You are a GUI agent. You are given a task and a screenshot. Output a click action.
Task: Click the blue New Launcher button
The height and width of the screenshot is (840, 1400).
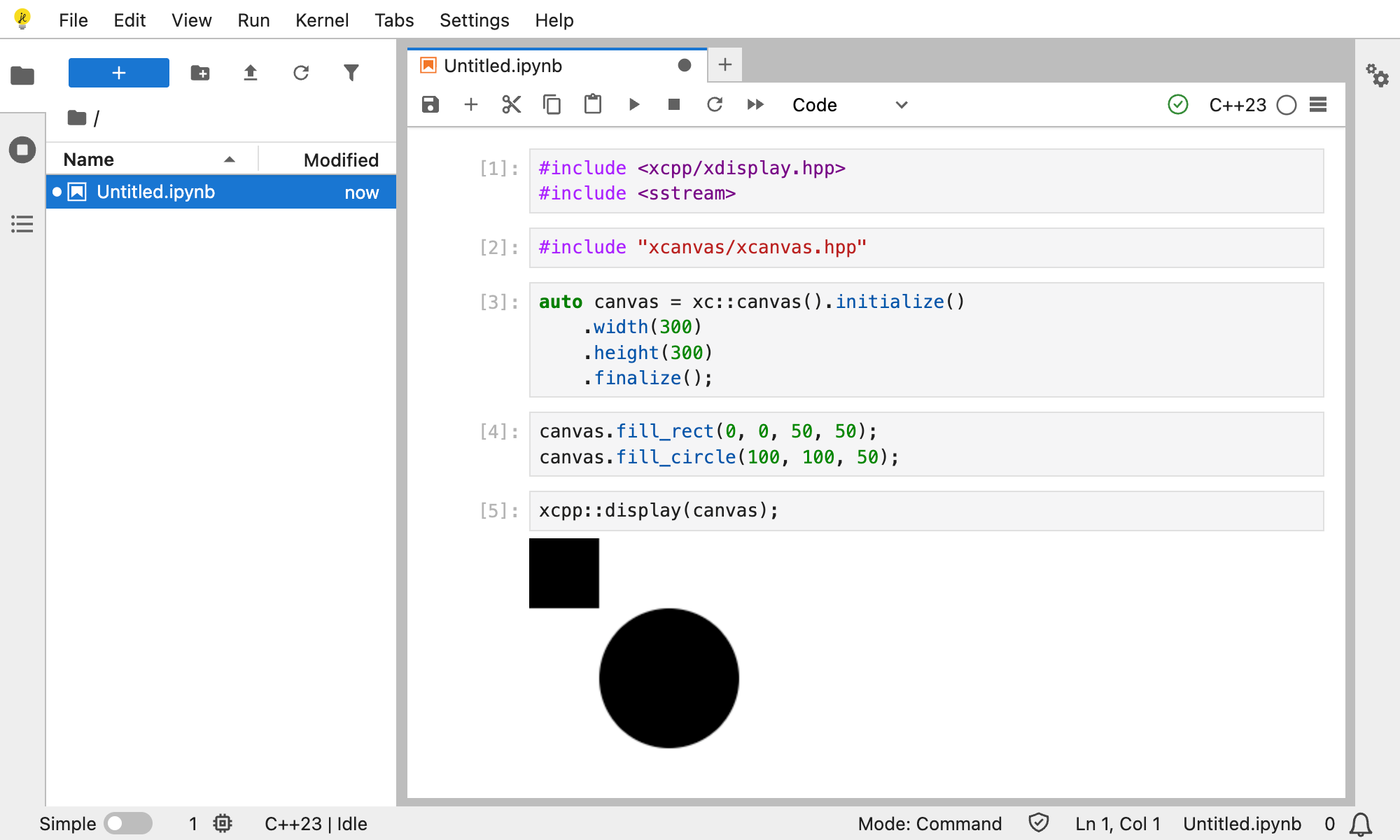(119, 73)
